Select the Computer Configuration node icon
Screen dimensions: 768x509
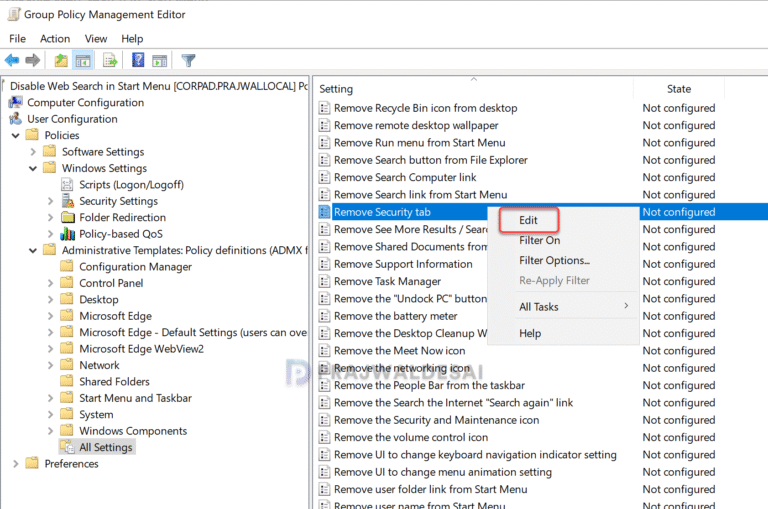pos(16,102)
